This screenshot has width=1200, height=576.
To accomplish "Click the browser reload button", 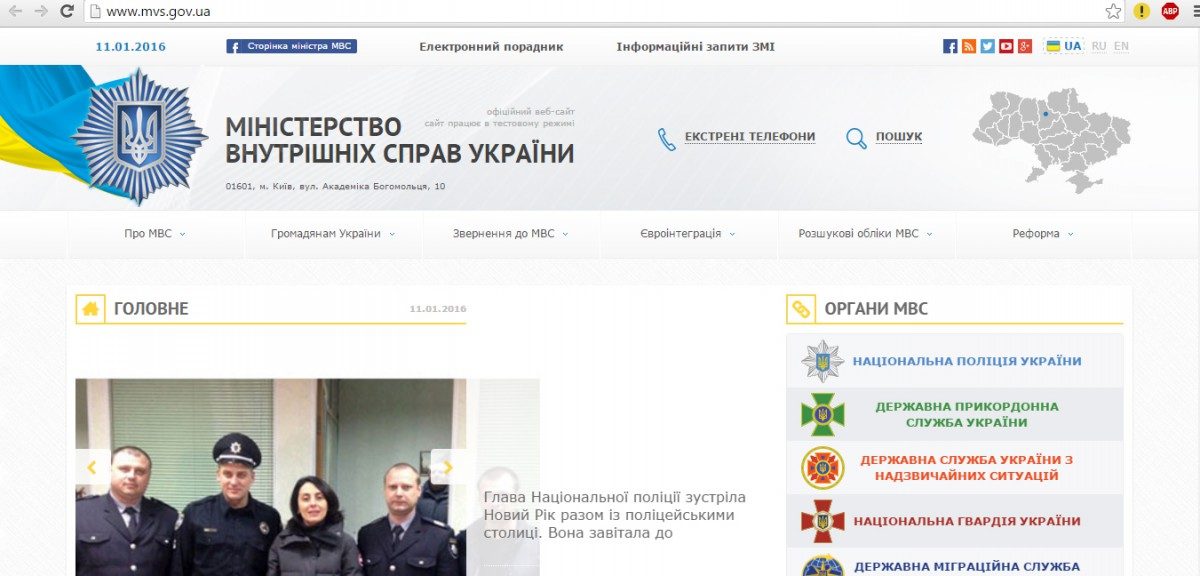I will [66, 11].
